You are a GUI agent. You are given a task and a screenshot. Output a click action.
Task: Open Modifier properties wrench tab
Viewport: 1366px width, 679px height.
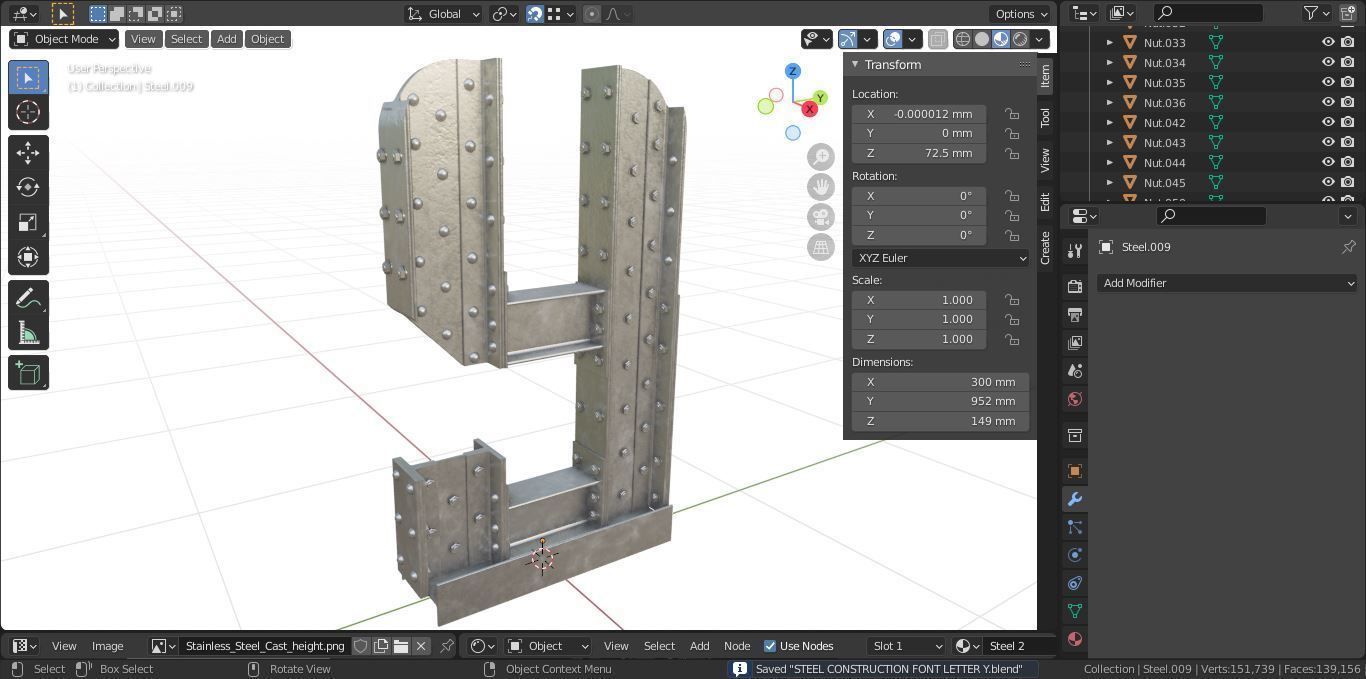(1075, 499)
